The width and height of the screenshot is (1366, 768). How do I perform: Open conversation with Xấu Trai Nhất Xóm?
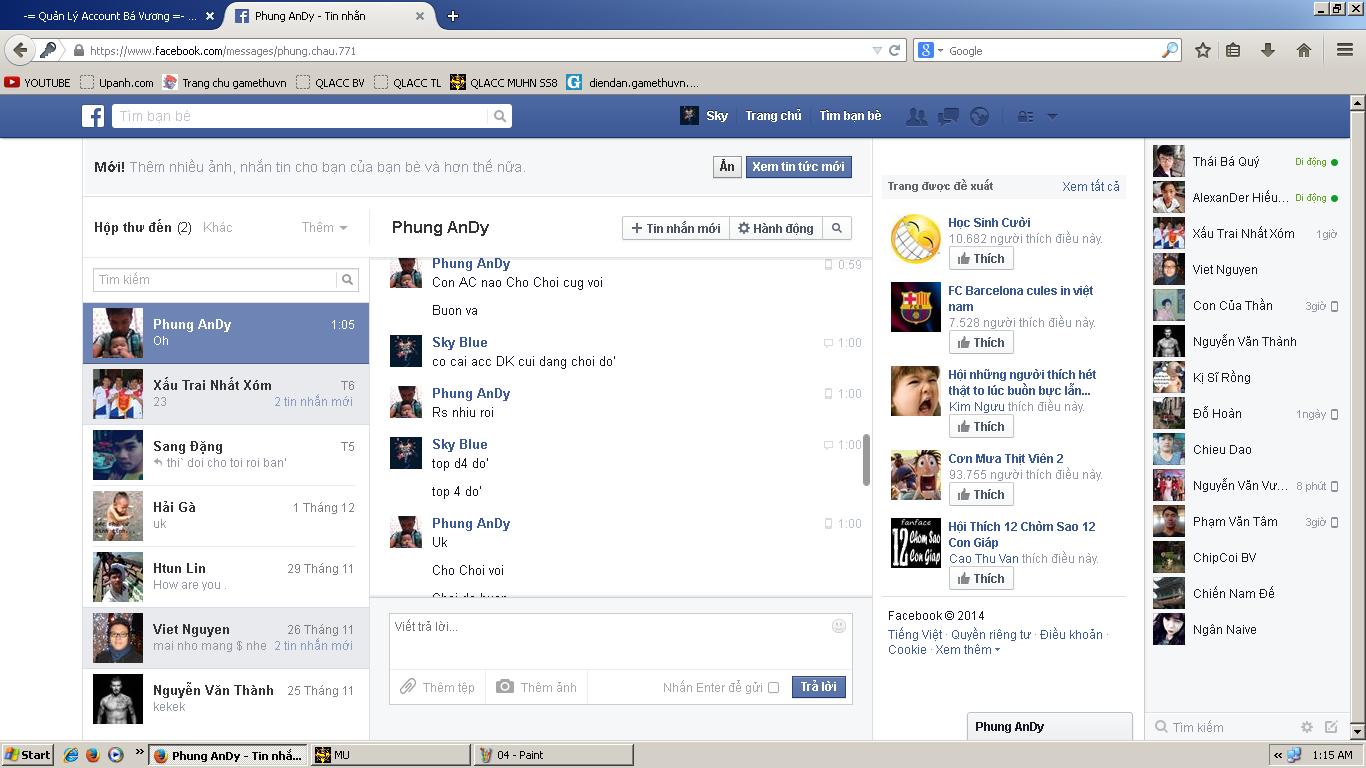(x=226, y=394)
